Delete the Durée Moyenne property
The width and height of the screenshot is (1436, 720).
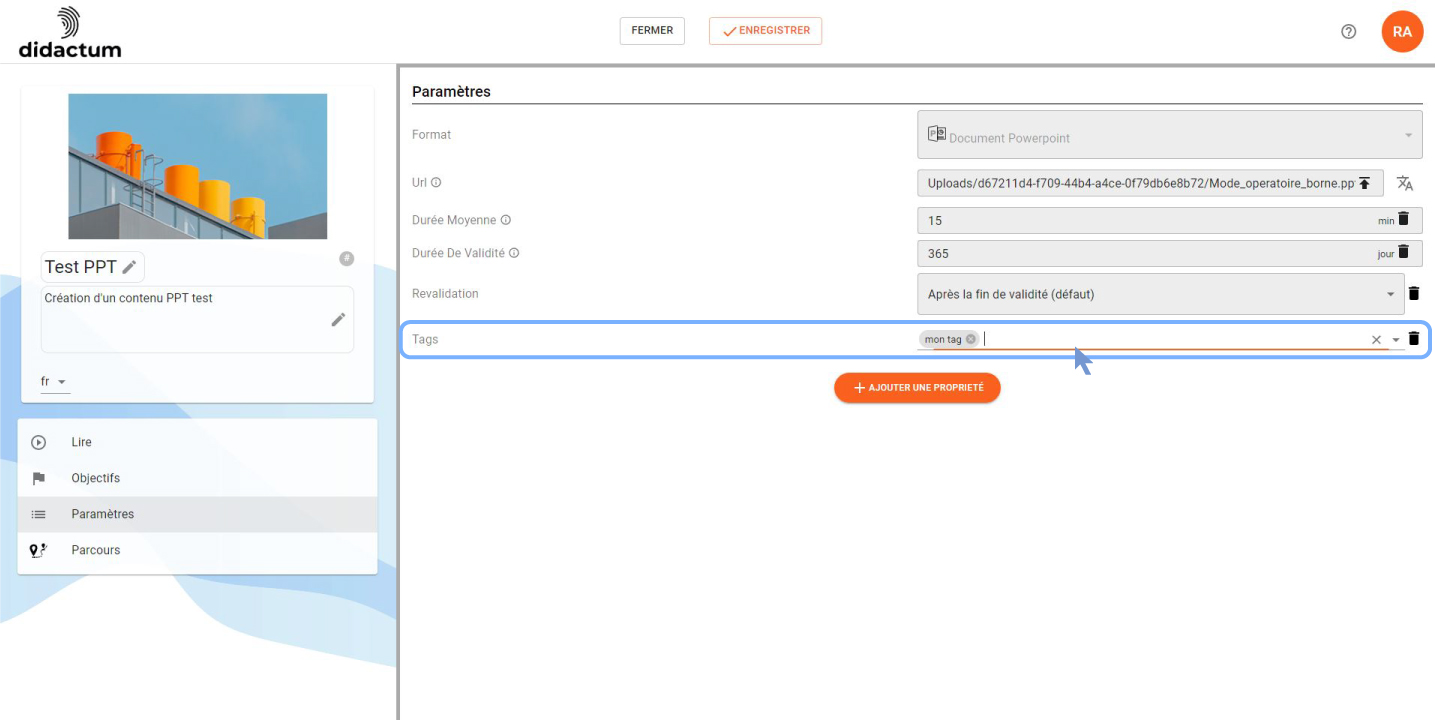(x=1403, y=219)
